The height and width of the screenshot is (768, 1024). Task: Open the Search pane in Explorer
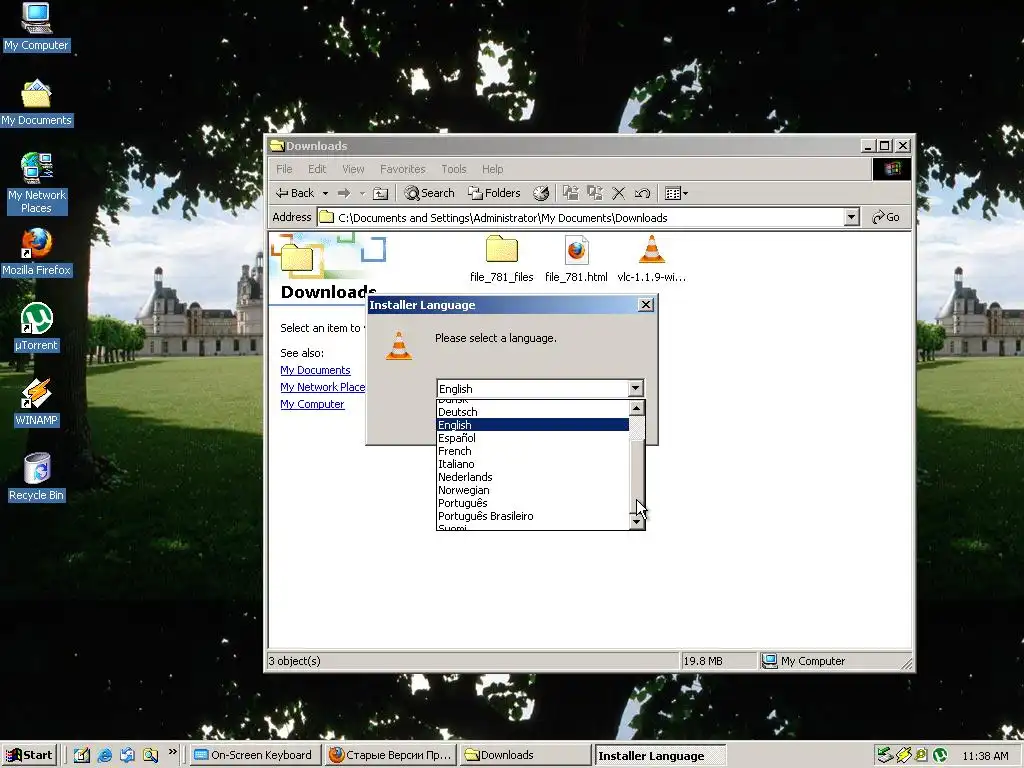429,193
